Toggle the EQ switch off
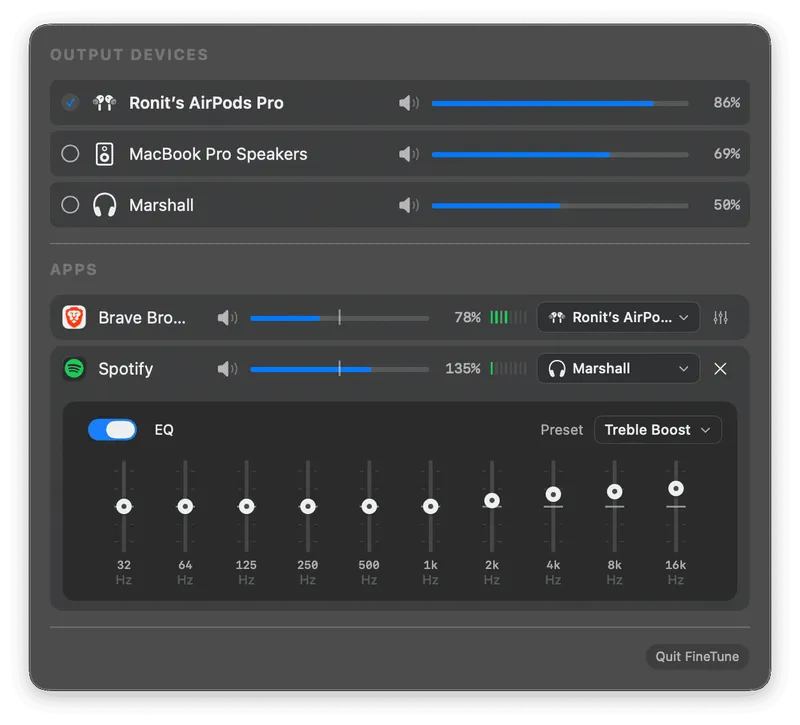Image resolution: width=800 pixels, height=725 pixels. tap(112, 430)
